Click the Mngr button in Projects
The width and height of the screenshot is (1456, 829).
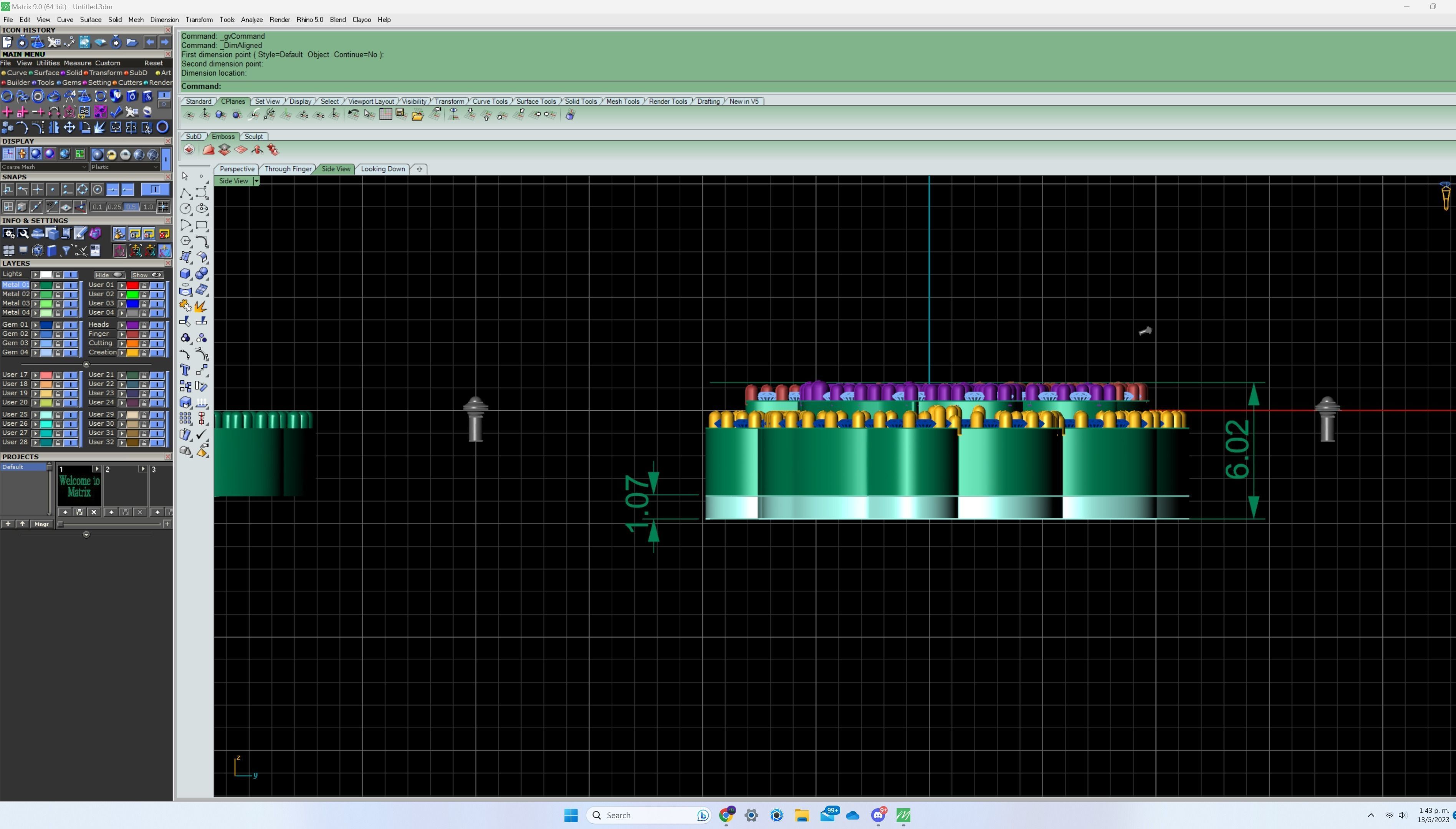click(x=41, y=524)
